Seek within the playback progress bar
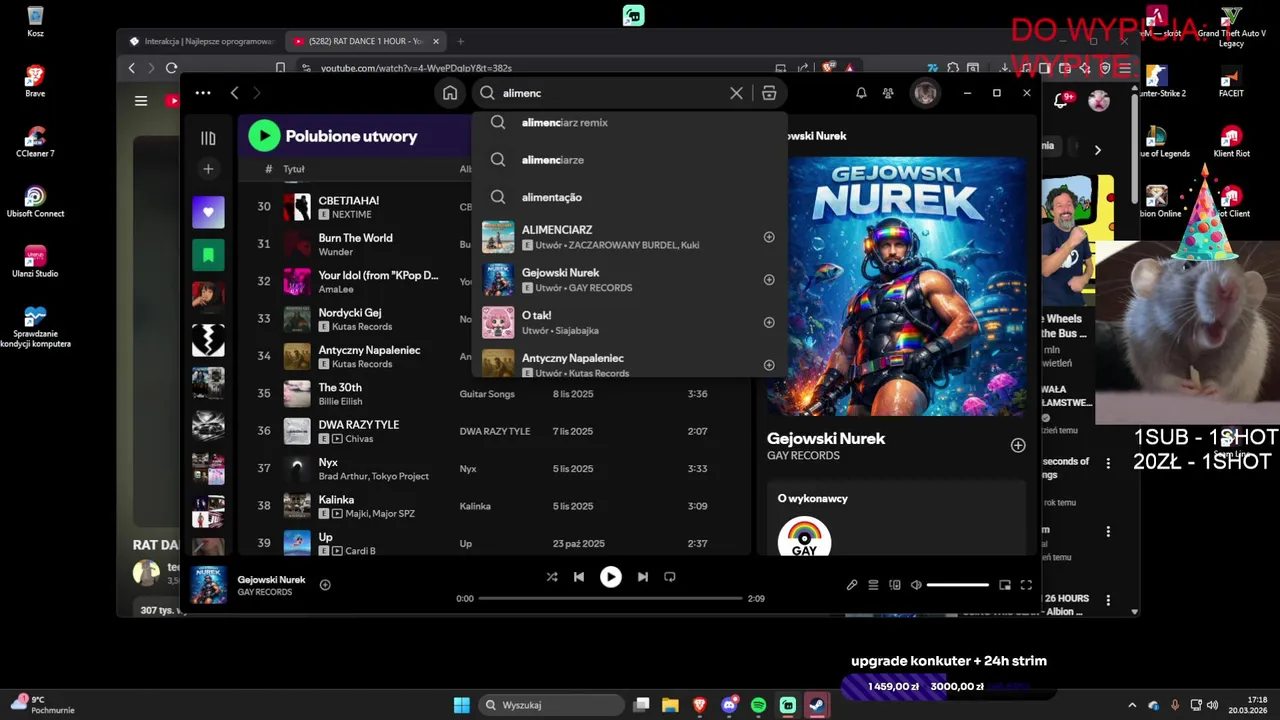 pos(610,598)
